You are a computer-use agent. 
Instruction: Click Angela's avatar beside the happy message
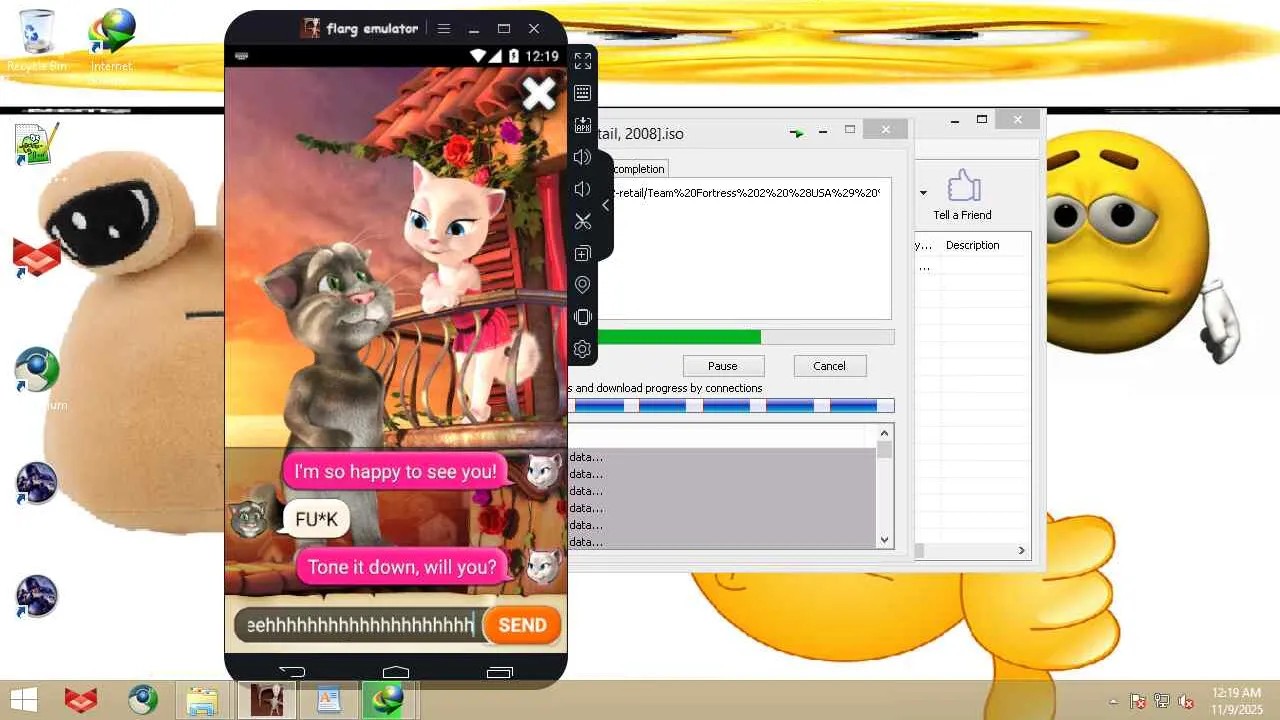tap(543, 470)
